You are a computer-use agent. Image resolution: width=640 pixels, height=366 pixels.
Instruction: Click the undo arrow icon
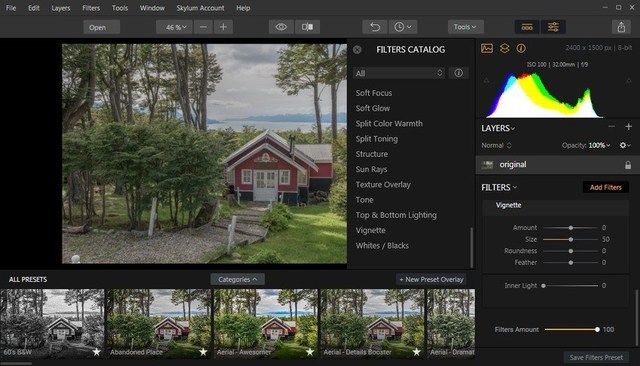tap(375, 27)
